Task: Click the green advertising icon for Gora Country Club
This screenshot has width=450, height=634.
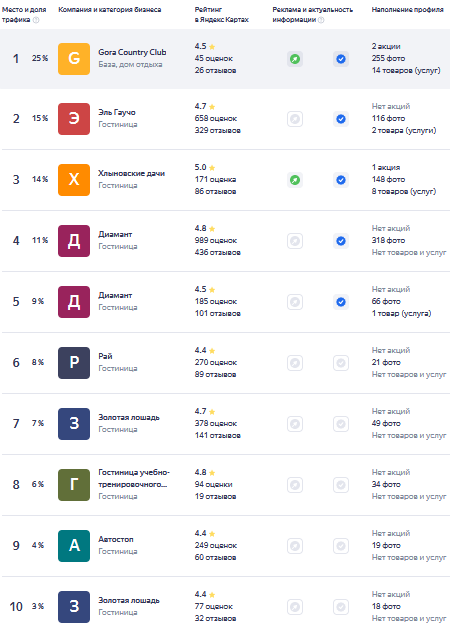Action: pyautogui.click(x=295, y=59)
